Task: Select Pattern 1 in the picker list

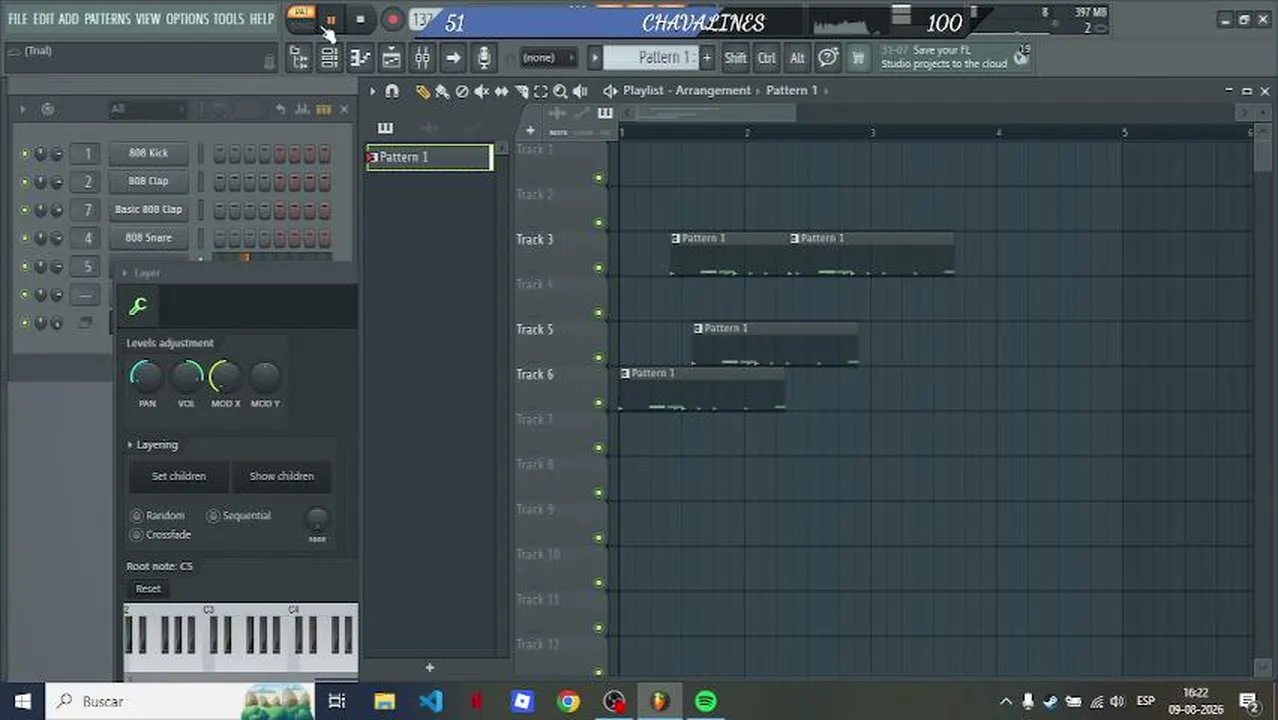Action: click(x=429, y=157)
